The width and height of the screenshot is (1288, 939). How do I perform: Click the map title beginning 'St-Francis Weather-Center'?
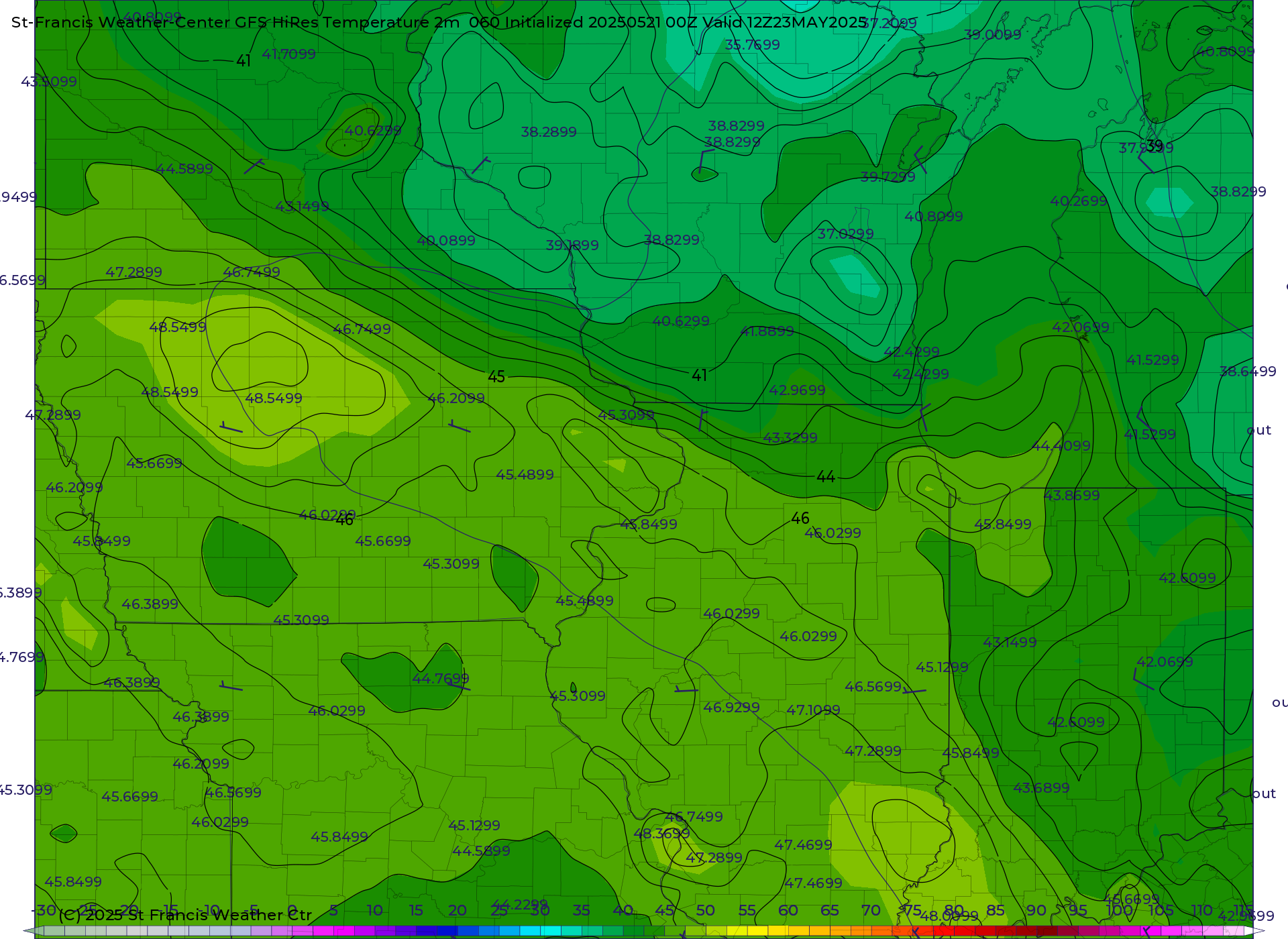pos(439,22)
